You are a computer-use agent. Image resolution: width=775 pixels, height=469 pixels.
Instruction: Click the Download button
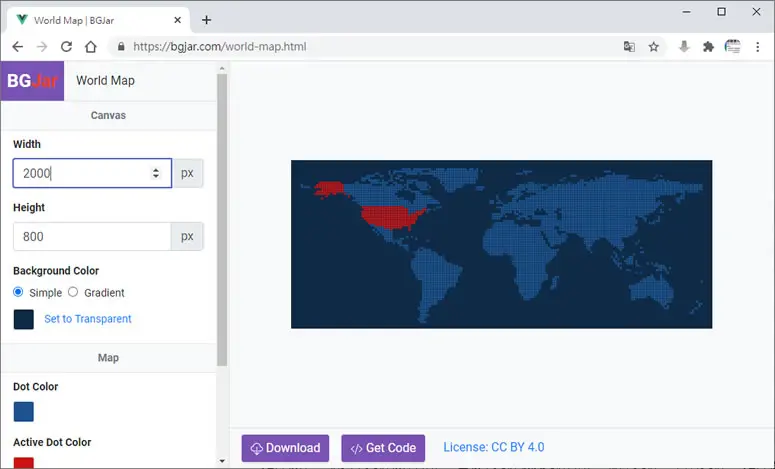tap(285, 448)
